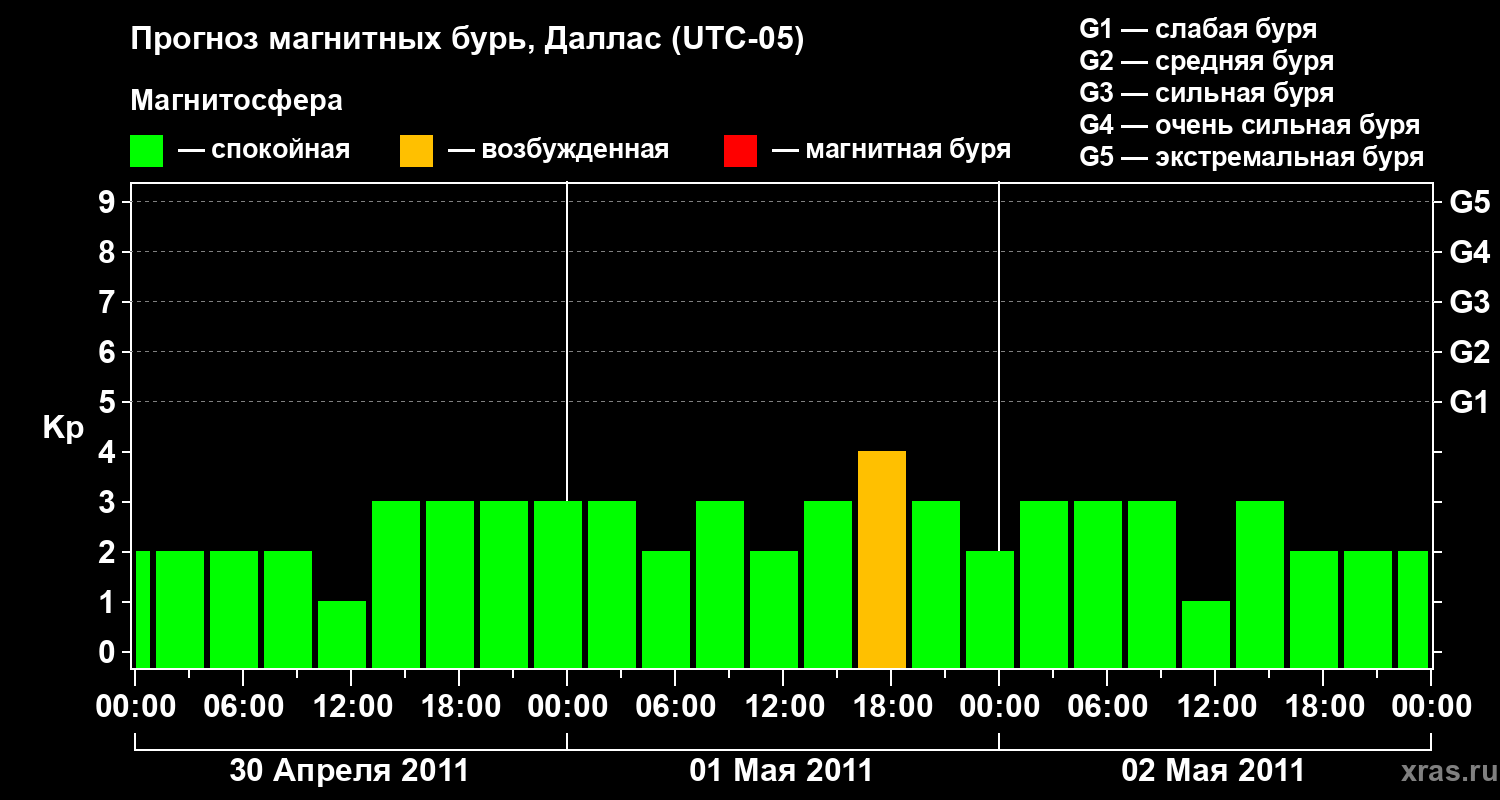Click the 00:00 label between 01 Мая and 02 Мая

999,707
